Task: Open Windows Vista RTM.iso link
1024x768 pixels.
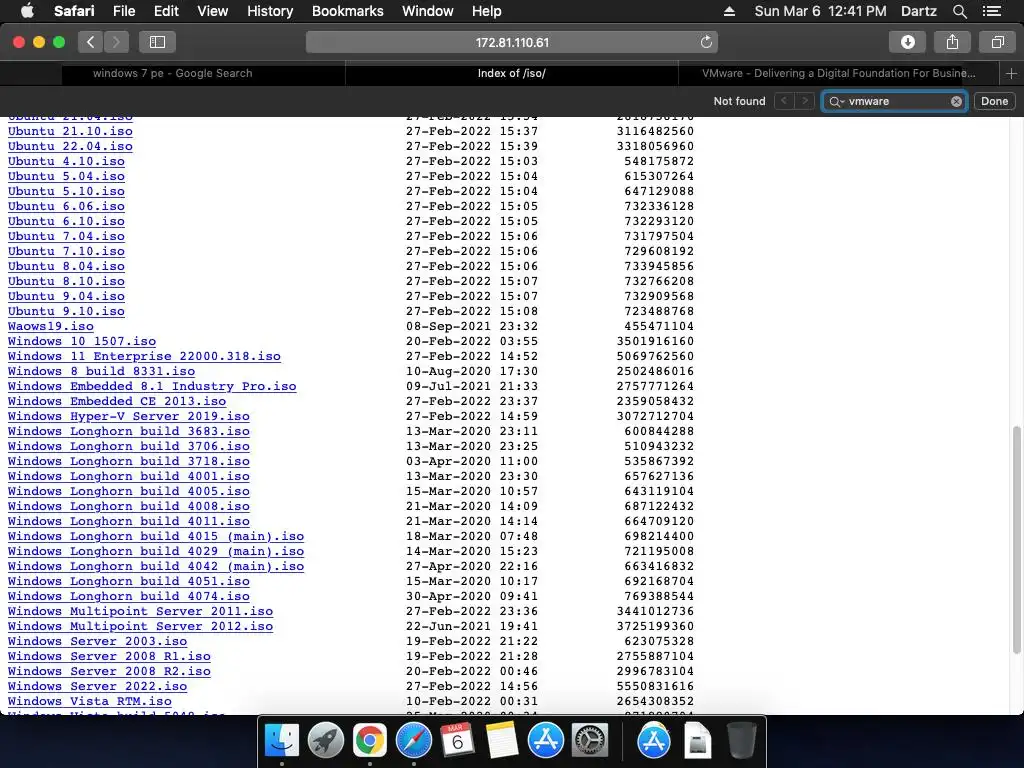Action: pos(89,701)
